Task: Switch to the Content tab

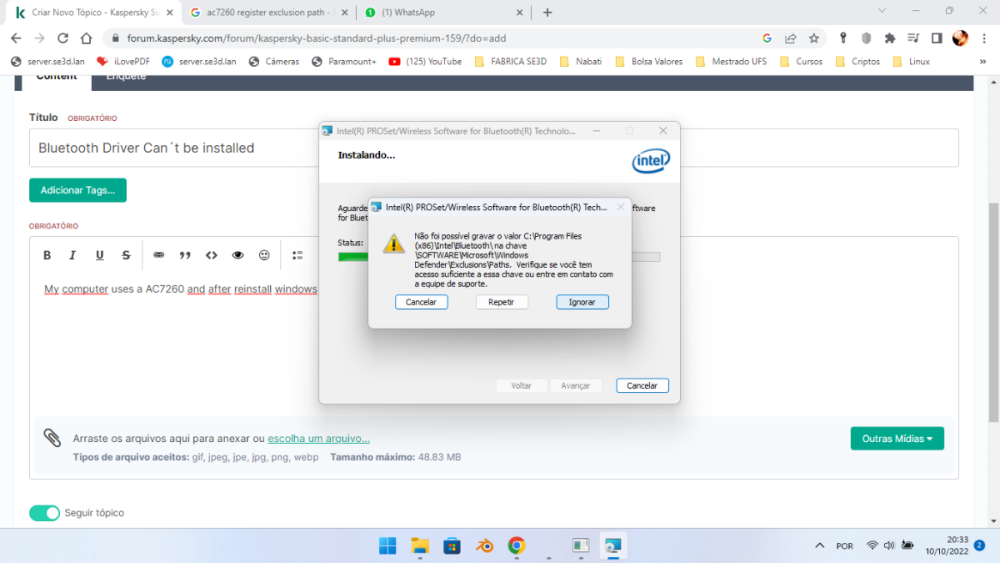Action: 56,78
